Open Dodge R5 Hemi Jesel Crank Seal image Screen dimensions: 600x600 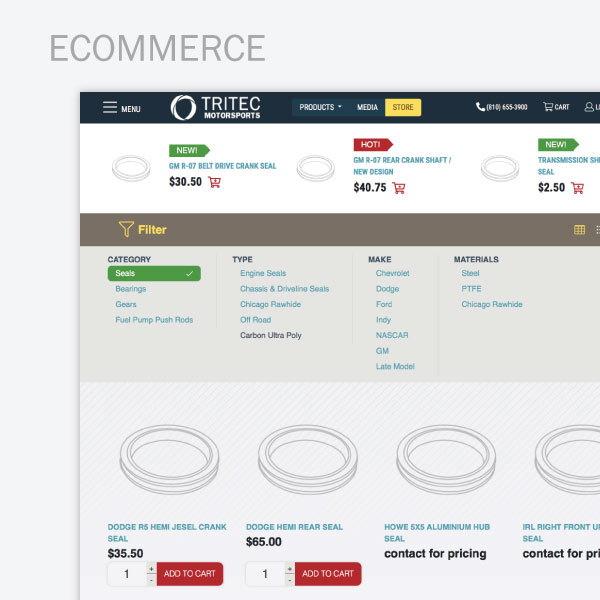click(169, 459)
